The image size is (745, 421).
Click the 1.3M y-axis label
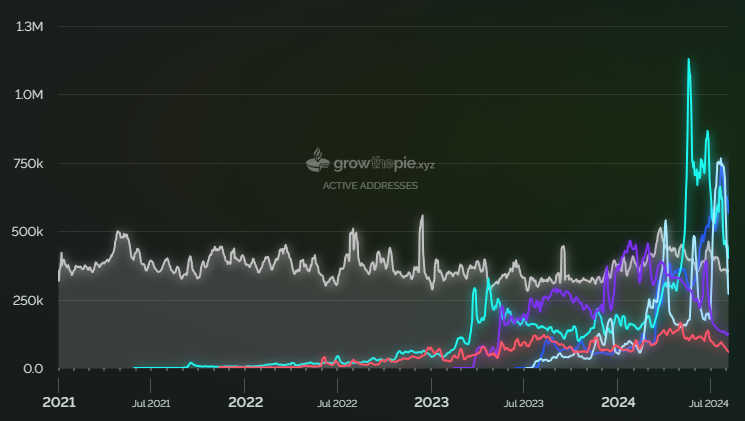(x=29, y=26)
